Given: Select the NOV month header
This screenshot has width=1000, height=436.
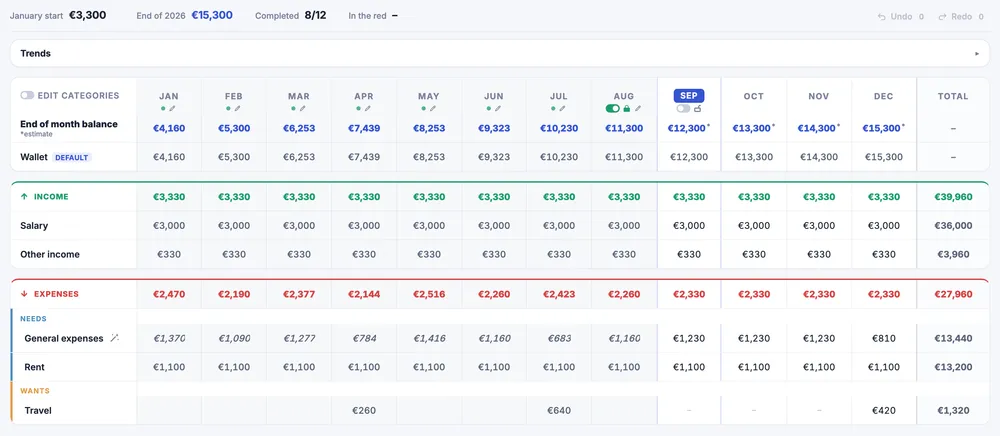Looking at the screenshot, I should tap(819, 96).
